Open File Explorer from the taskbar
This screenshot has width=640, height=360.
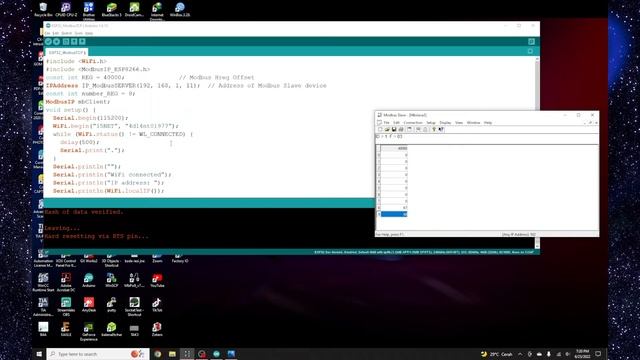(x=172, y=354)
